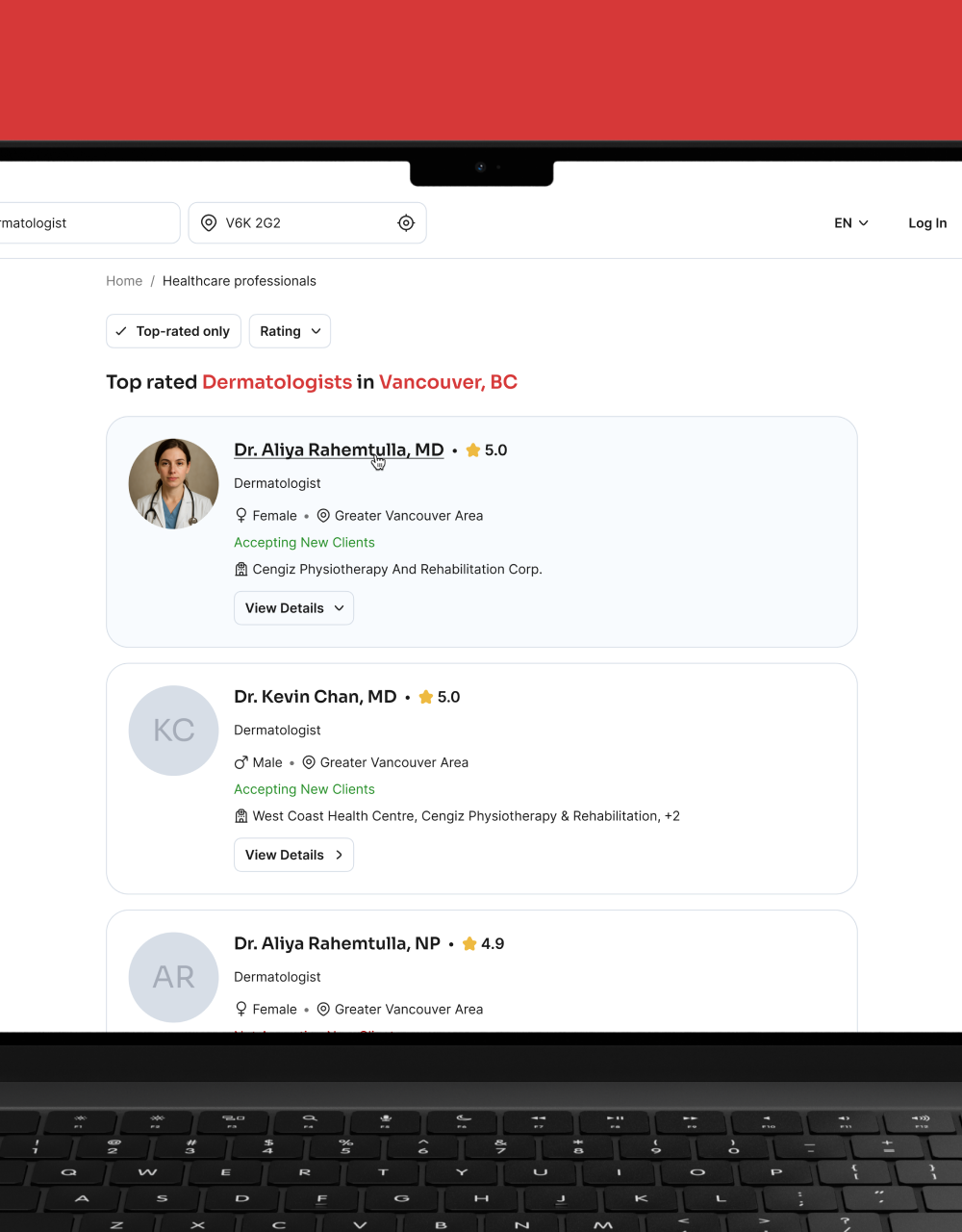Click Greater Vancouver Area in Kevin Chan card
The height and width of the screenshot is (1232, 962).
[x=394, y=762]
